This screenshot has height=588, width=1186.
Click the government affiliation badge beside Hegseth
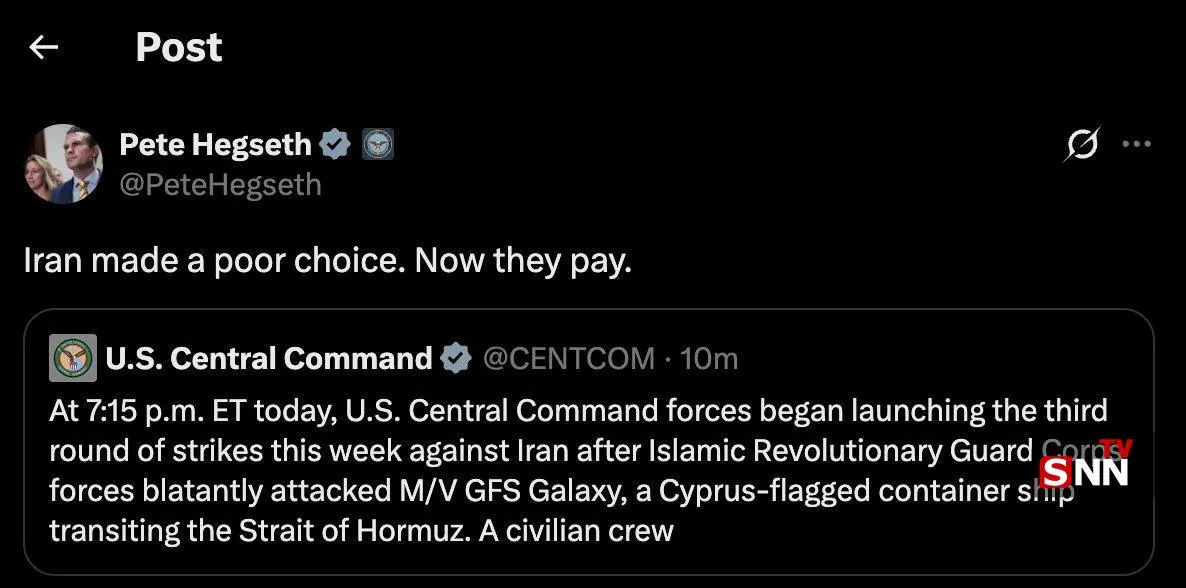click(377, 144)
